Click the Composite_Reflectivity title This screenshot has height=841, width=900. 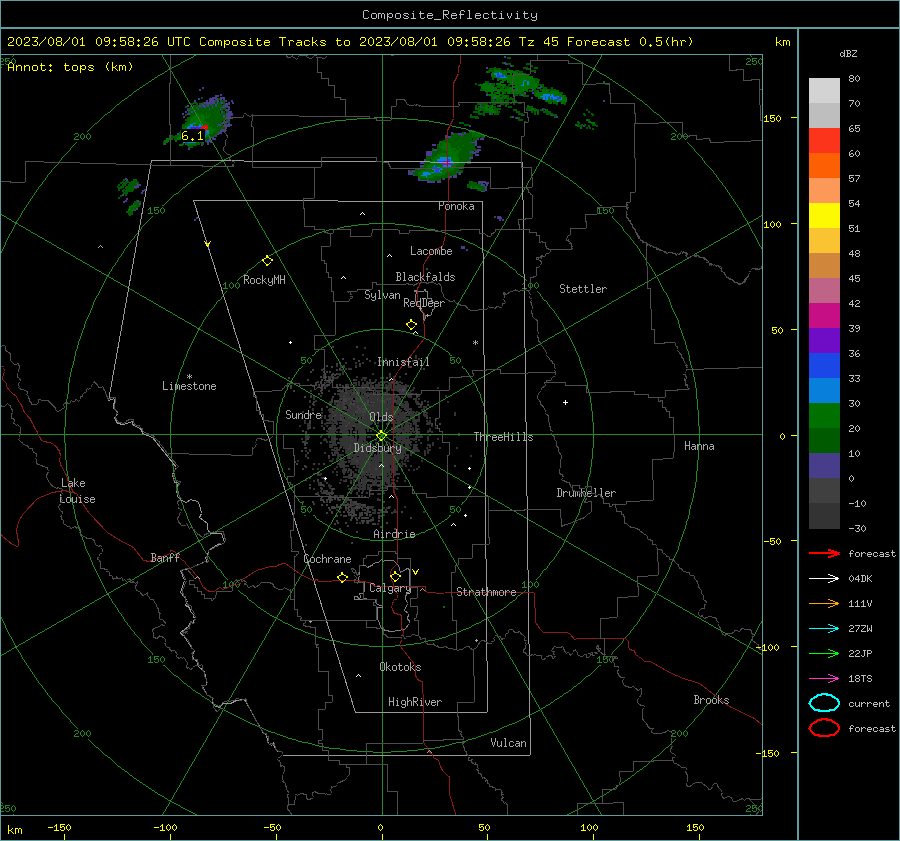(x=449, y=15)
